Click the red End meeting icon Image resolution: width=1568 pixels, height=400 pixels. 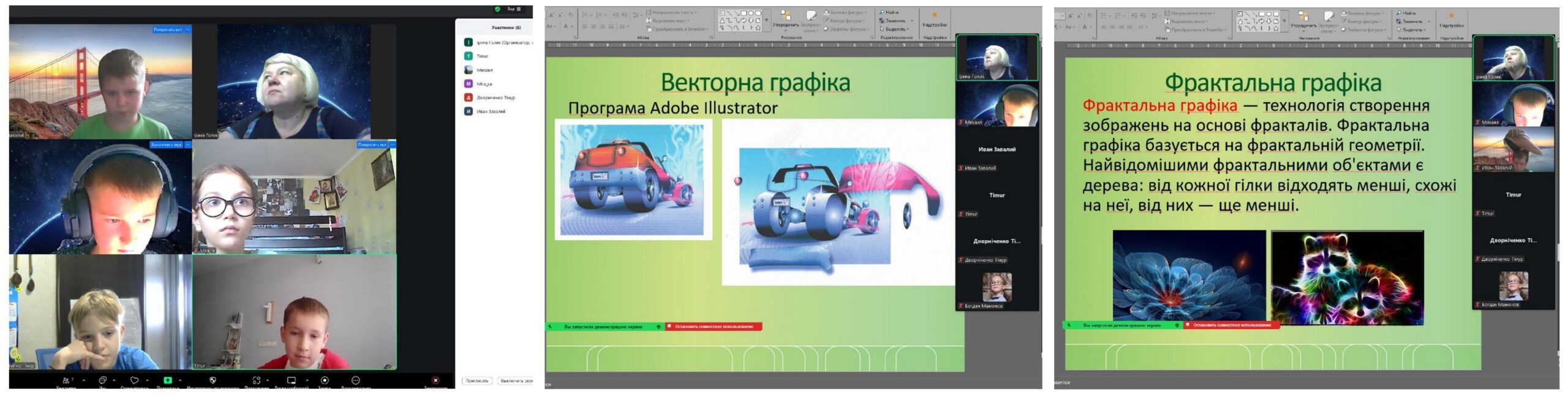click(435, 381)
